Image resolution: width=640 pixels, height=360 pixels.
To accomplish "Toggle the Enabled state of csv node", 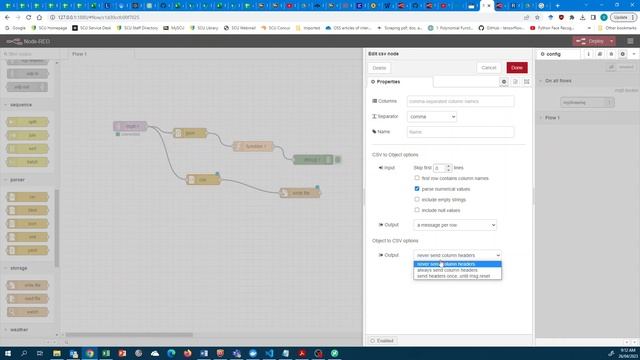I will (382, 340).
